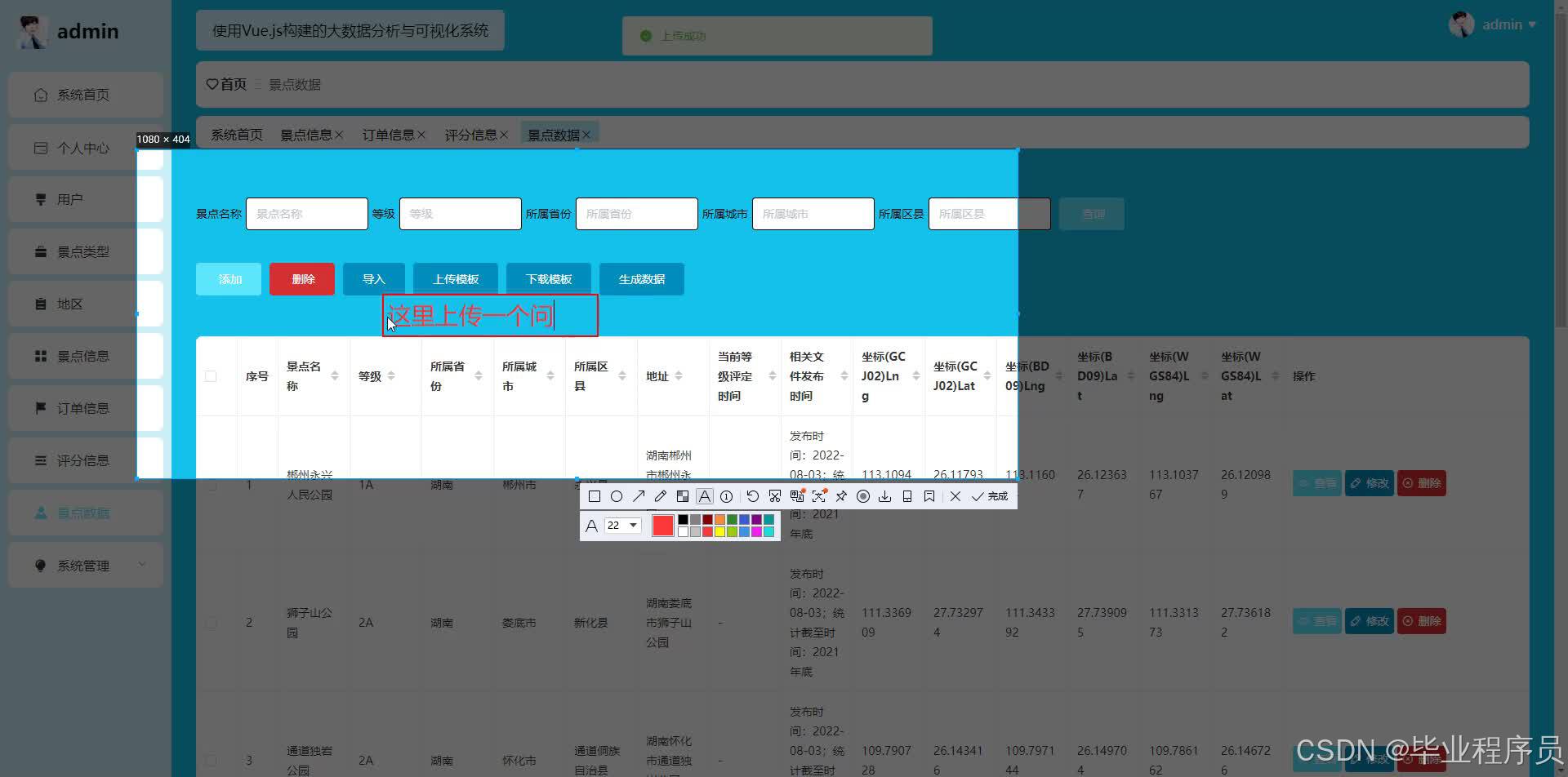The image size is (1568, 777).
Task: Check the checkbox for row 通道独岩公园
Action: (x=211, y=761)
